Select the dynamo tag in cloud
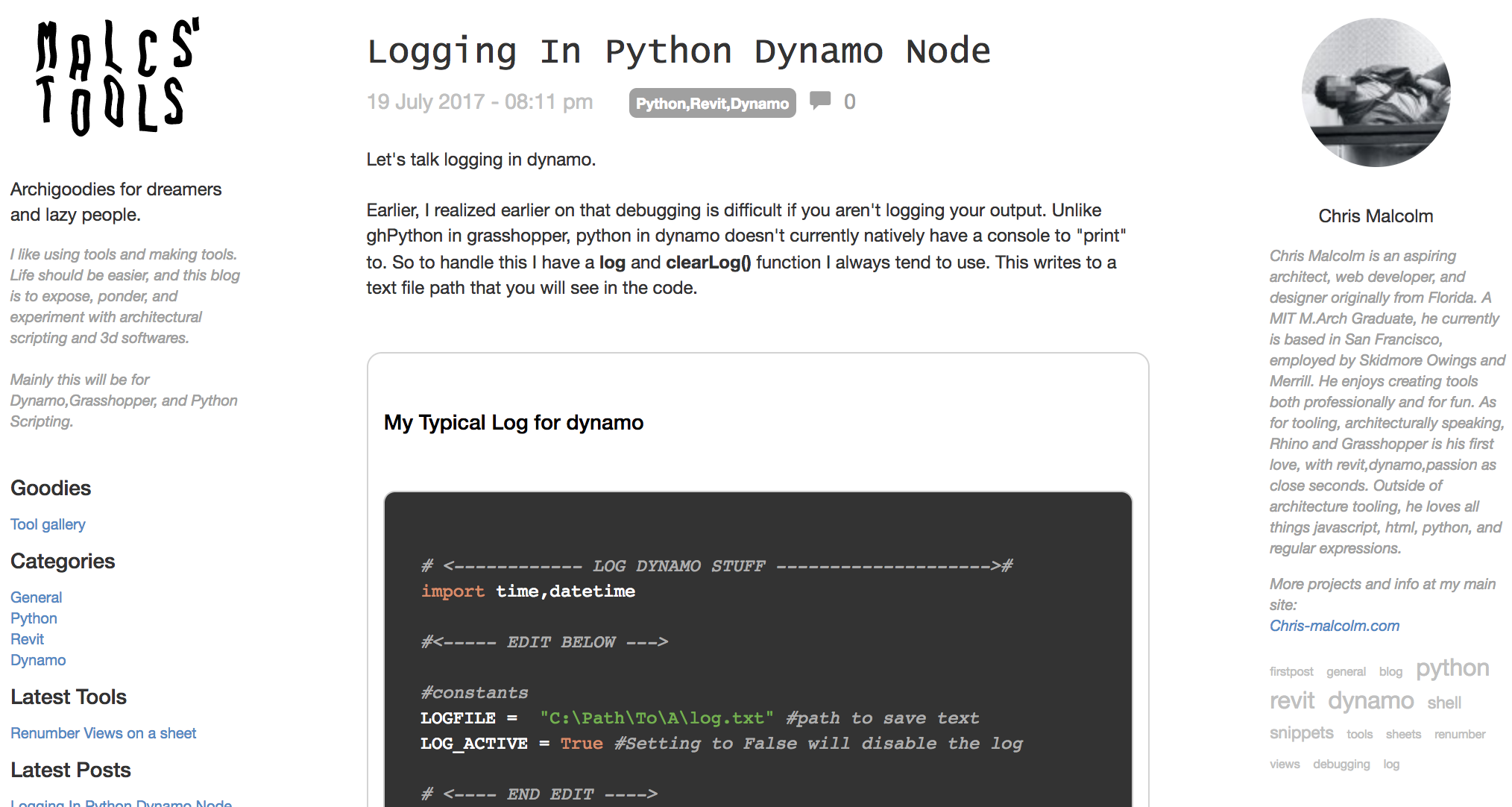Screen dimensions: 1512x807 pos(1370,701)
